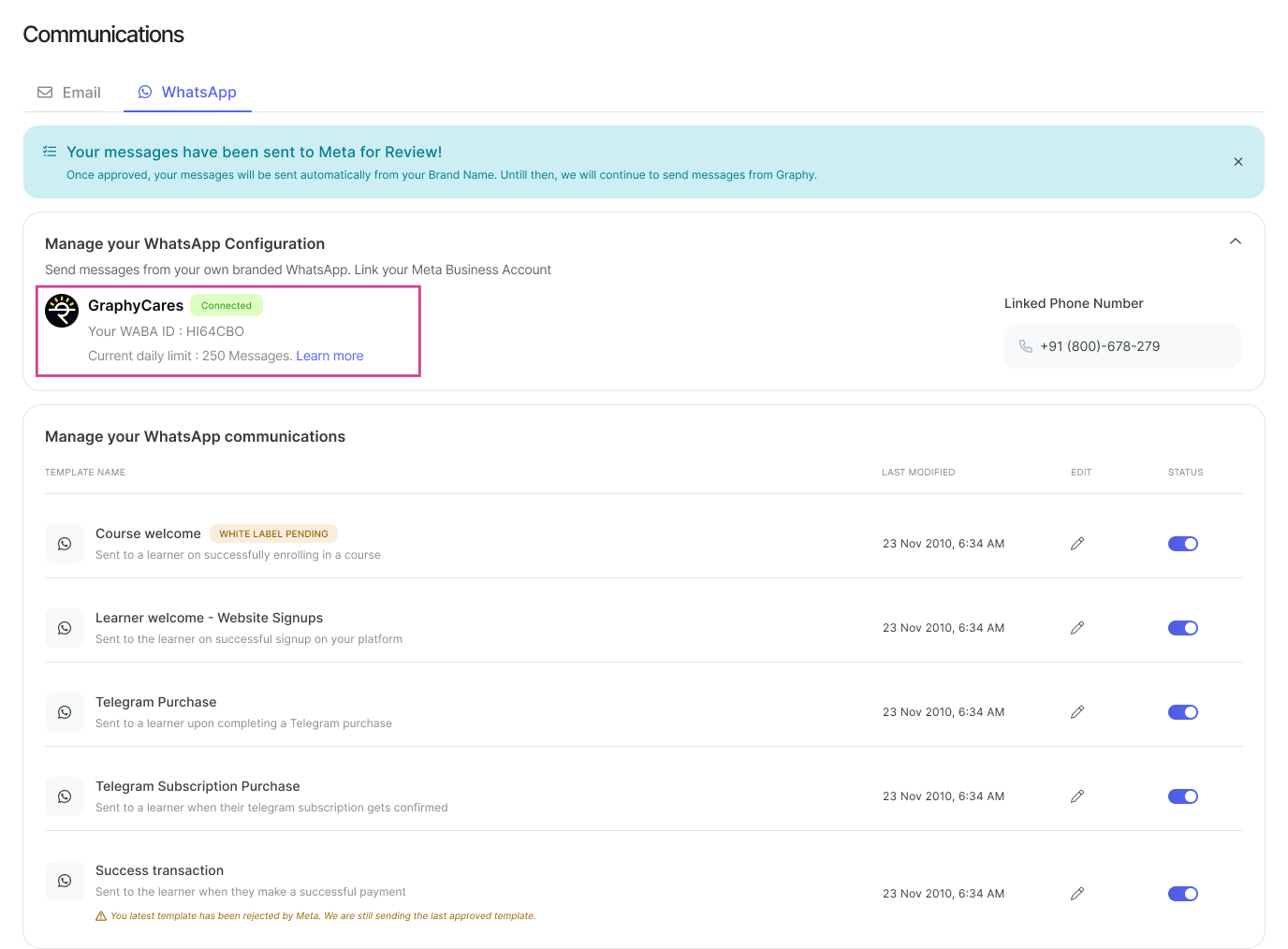1288x949 pixels.
Task: Click the Linked Phone Number field
Action: tap(1121, 346)
